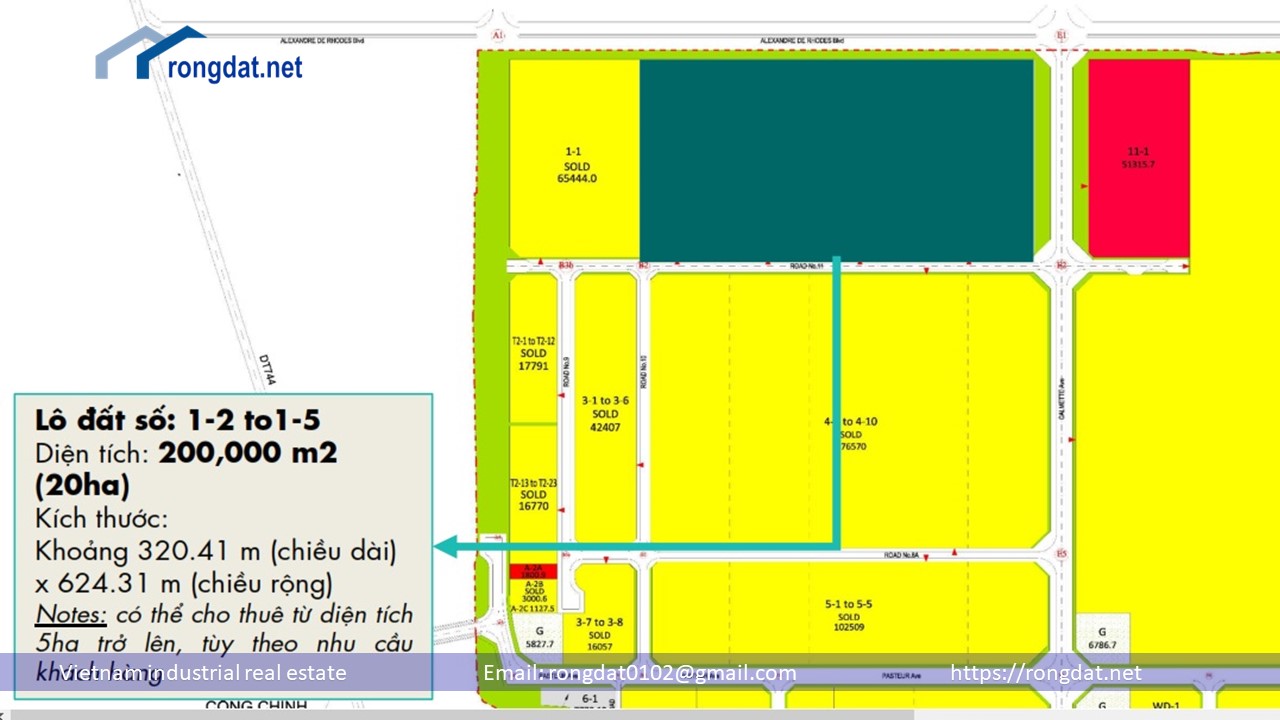Click the 'ROAD No.8A' label
This screenshot has width=1280, height=720.
901,554
